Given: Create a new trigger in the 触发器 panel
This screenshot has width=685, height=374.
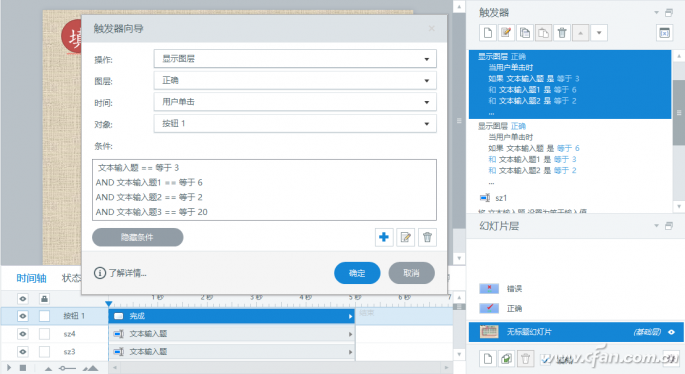Looking at the screenshot, I should [x=488, y=33].
